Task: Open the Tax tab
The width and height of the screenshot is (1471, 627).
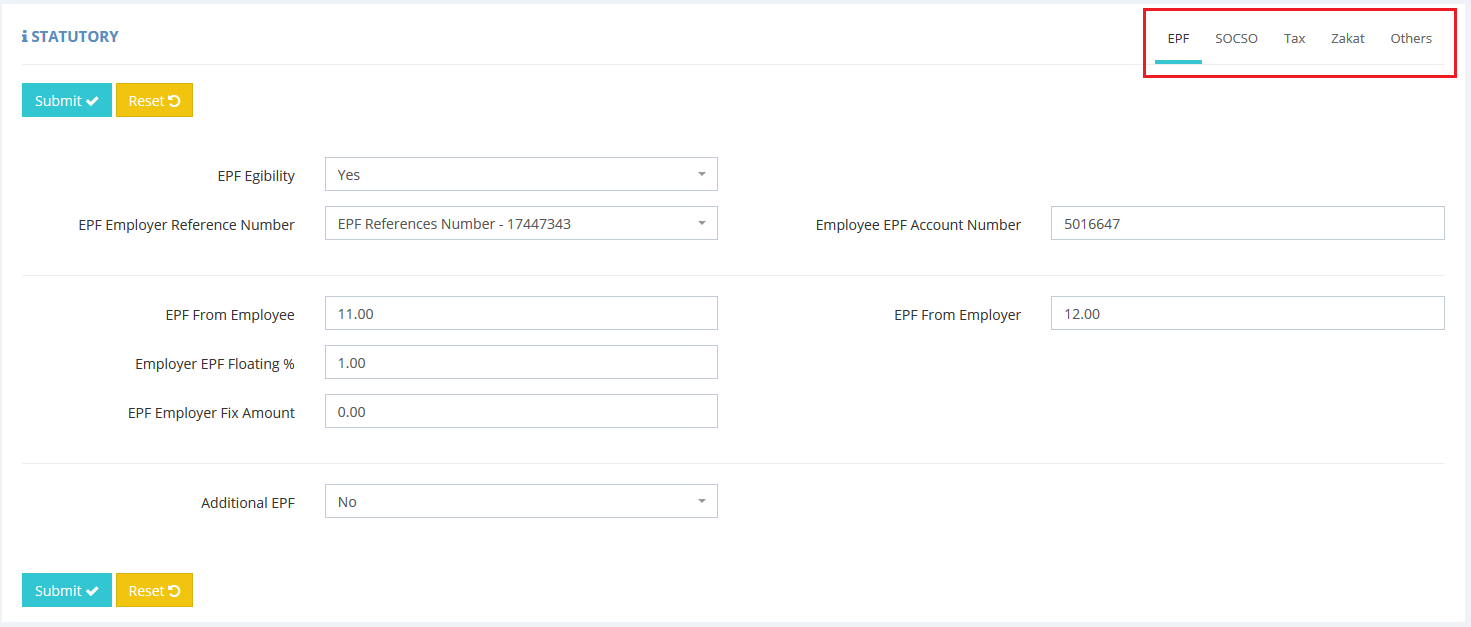Action: [1294, 39]
